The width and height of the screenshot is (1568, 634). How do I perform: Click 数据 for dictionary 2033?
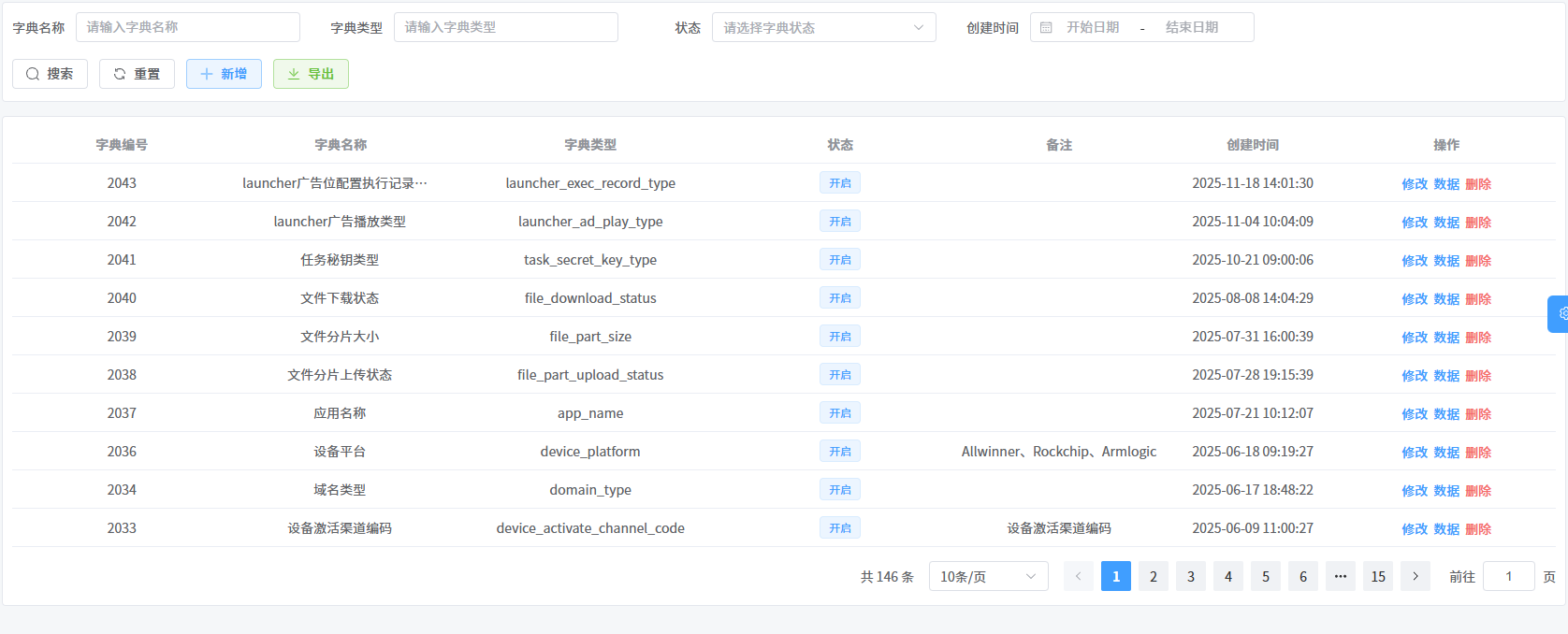tap(1446, 529)
